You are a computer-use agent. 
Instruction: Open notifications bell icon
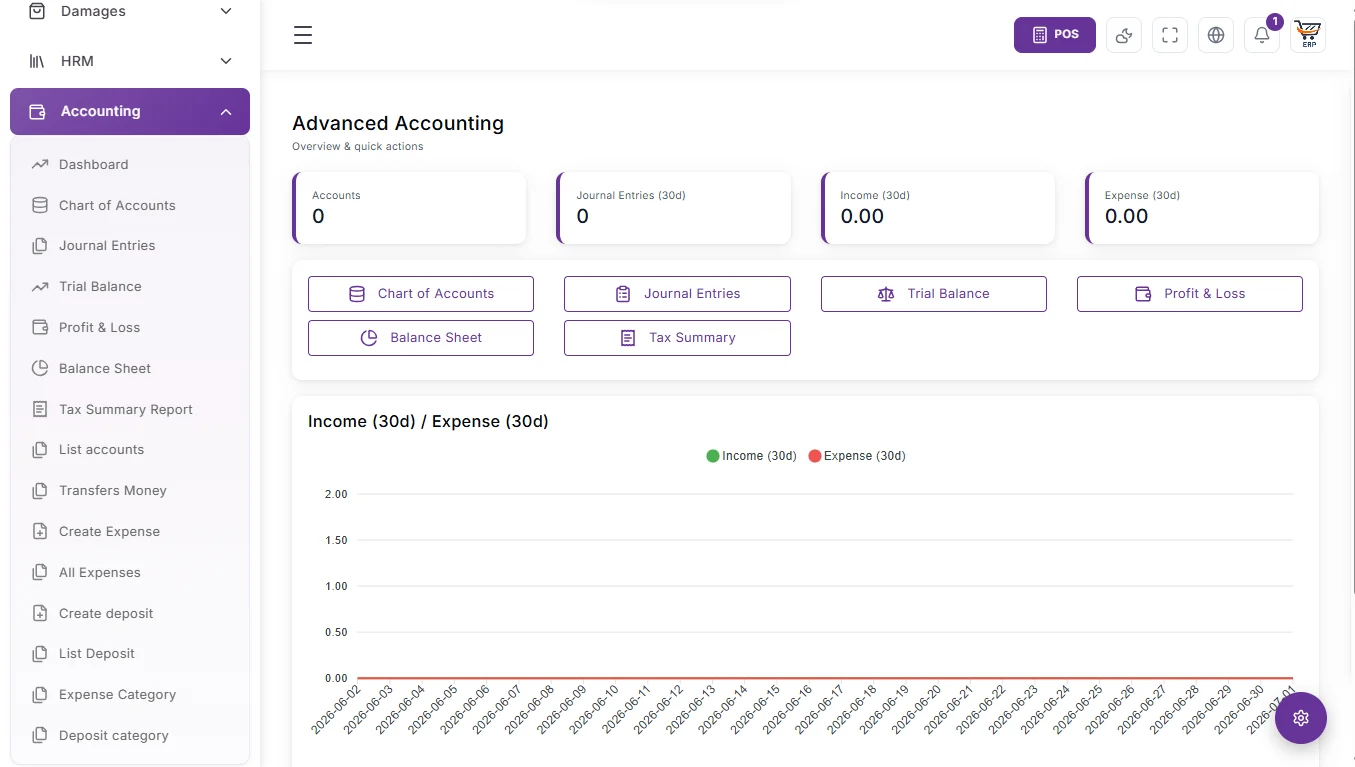tap(1262, 35)
